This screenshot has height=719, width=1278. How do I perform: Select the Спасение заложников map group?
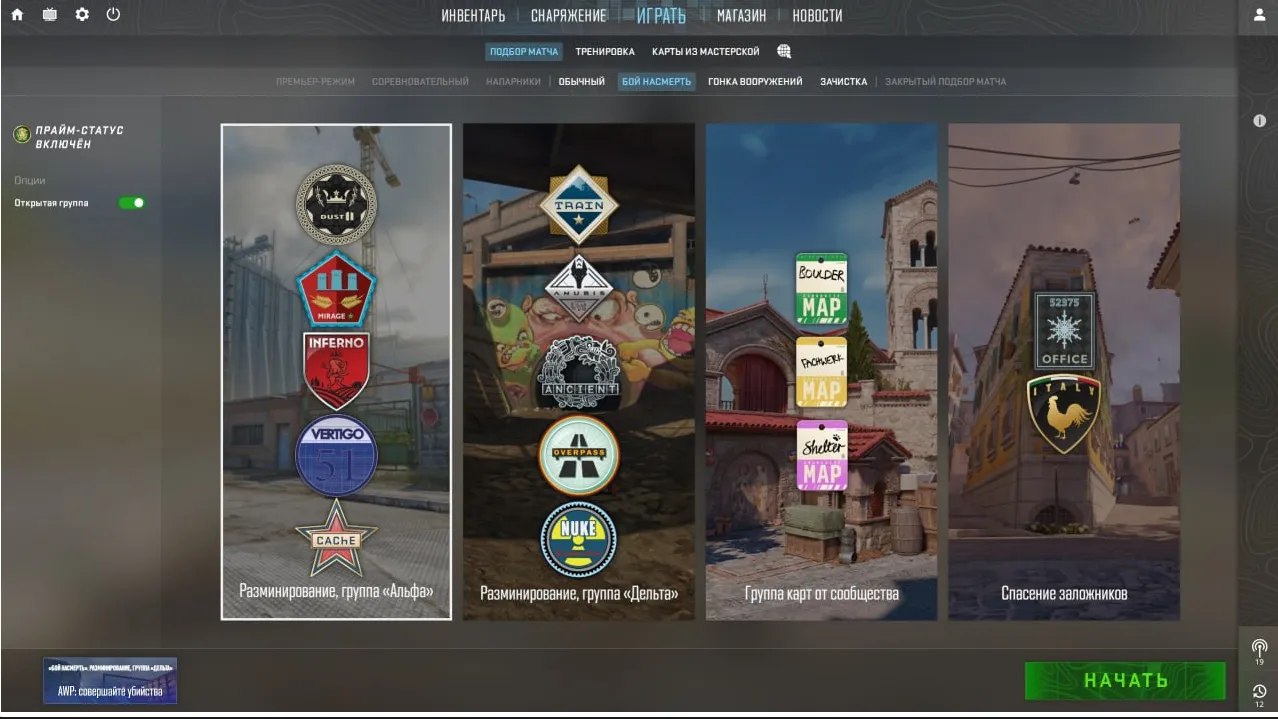tap(1064, 371)
